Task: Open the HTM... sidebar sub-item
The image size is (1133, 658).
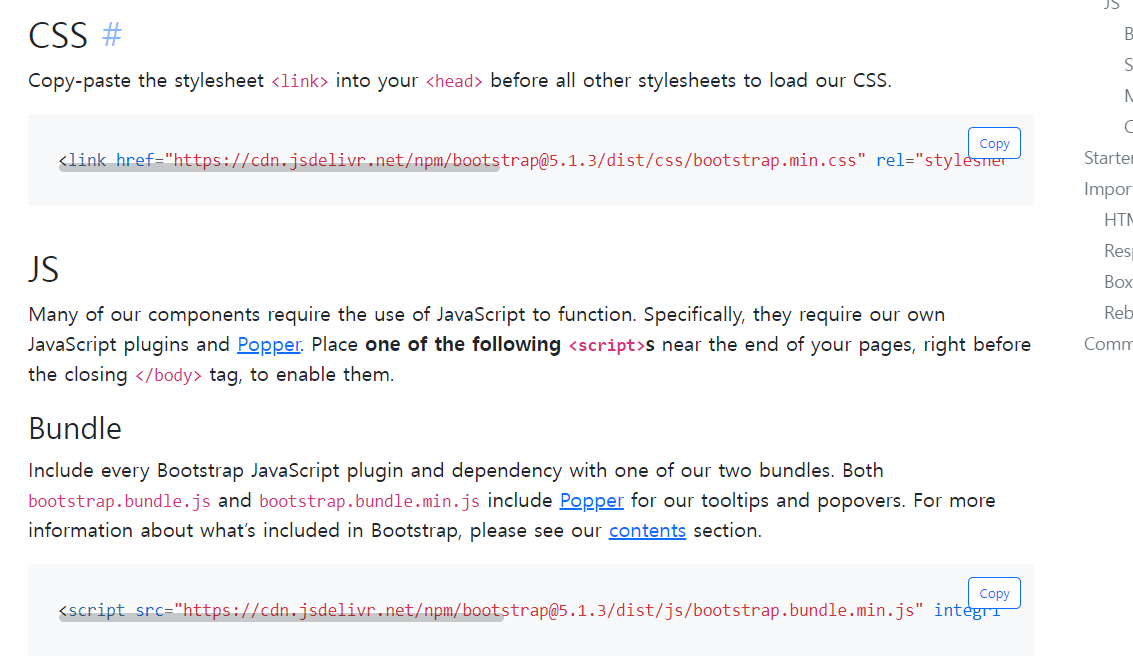Action: point(1118,220)
